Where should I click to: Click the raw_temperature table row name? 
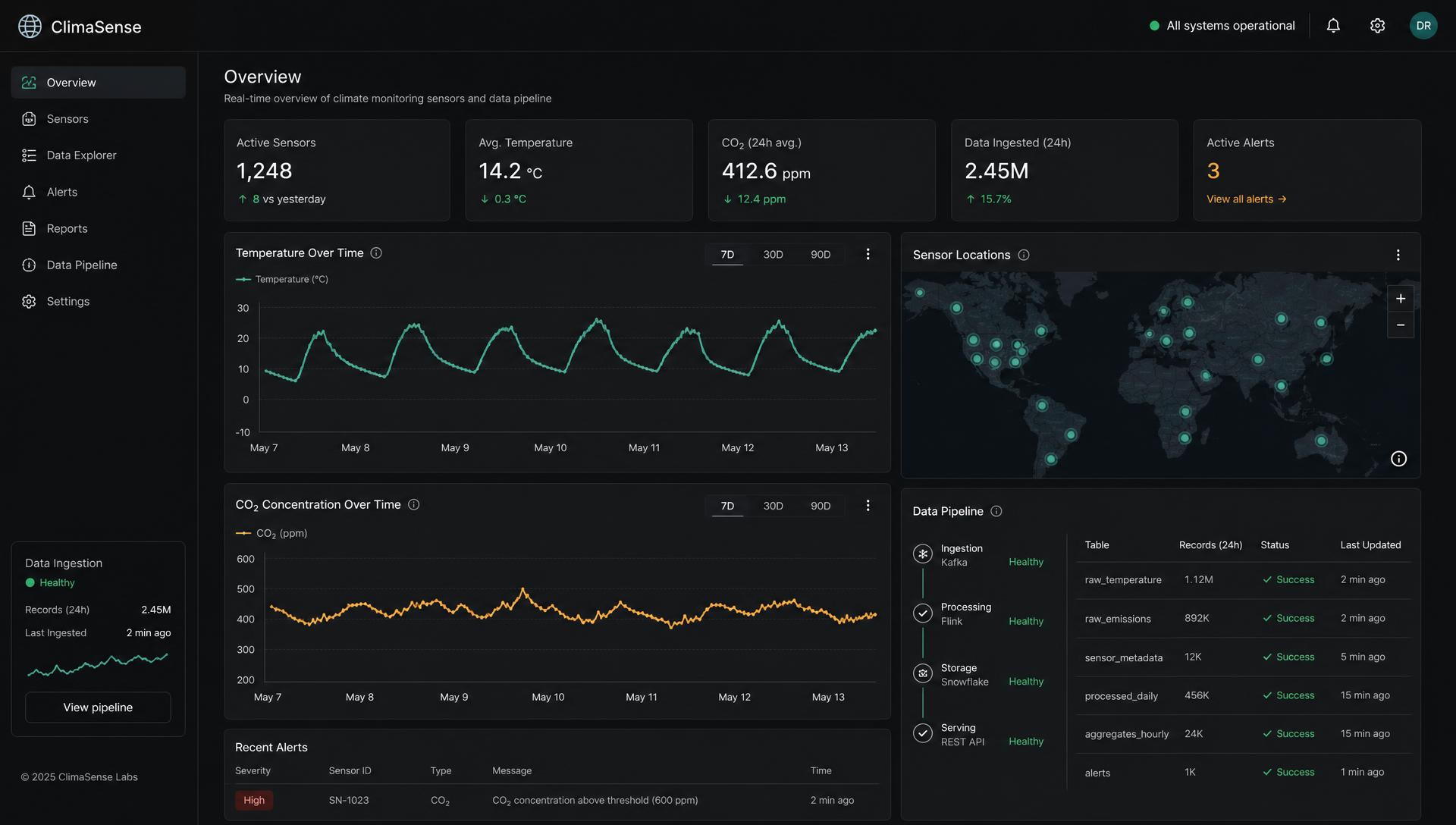(1123, 580)
